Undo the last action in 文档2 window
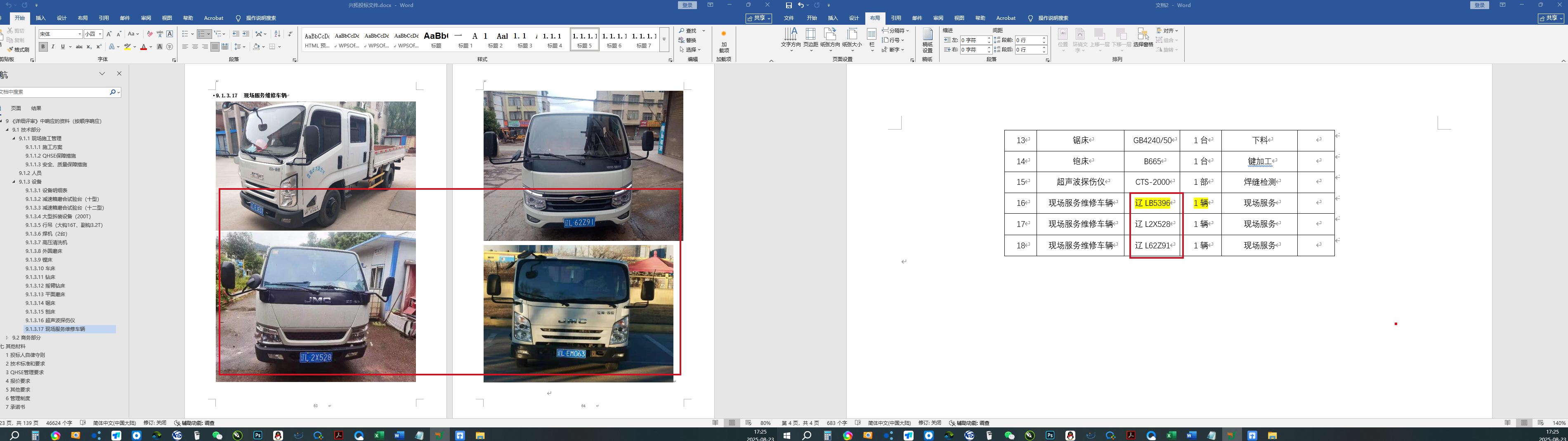Screen dimensions: 1568x441 tap(801, 5)
